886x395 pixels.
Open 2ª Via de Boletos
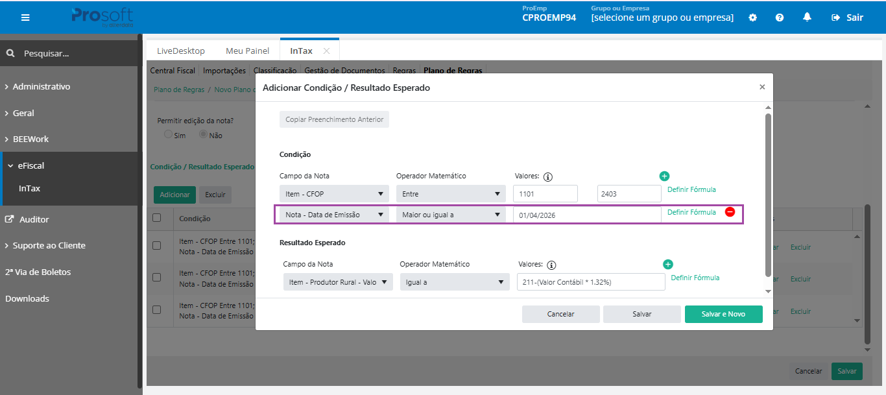(x=38, y=272)
